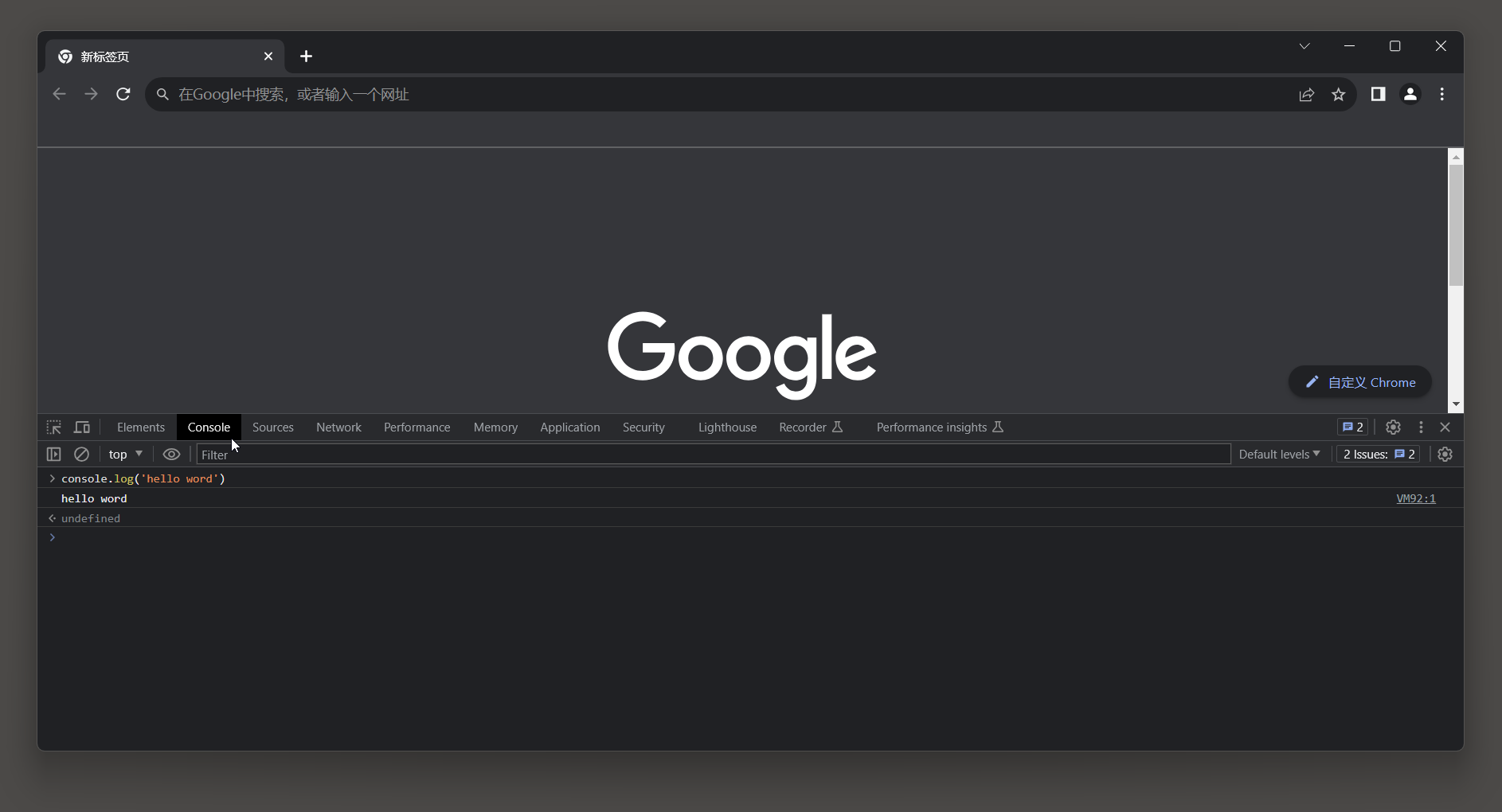Show the console sidebar
Screen dimensions: 1502x812
coord(53,455)
